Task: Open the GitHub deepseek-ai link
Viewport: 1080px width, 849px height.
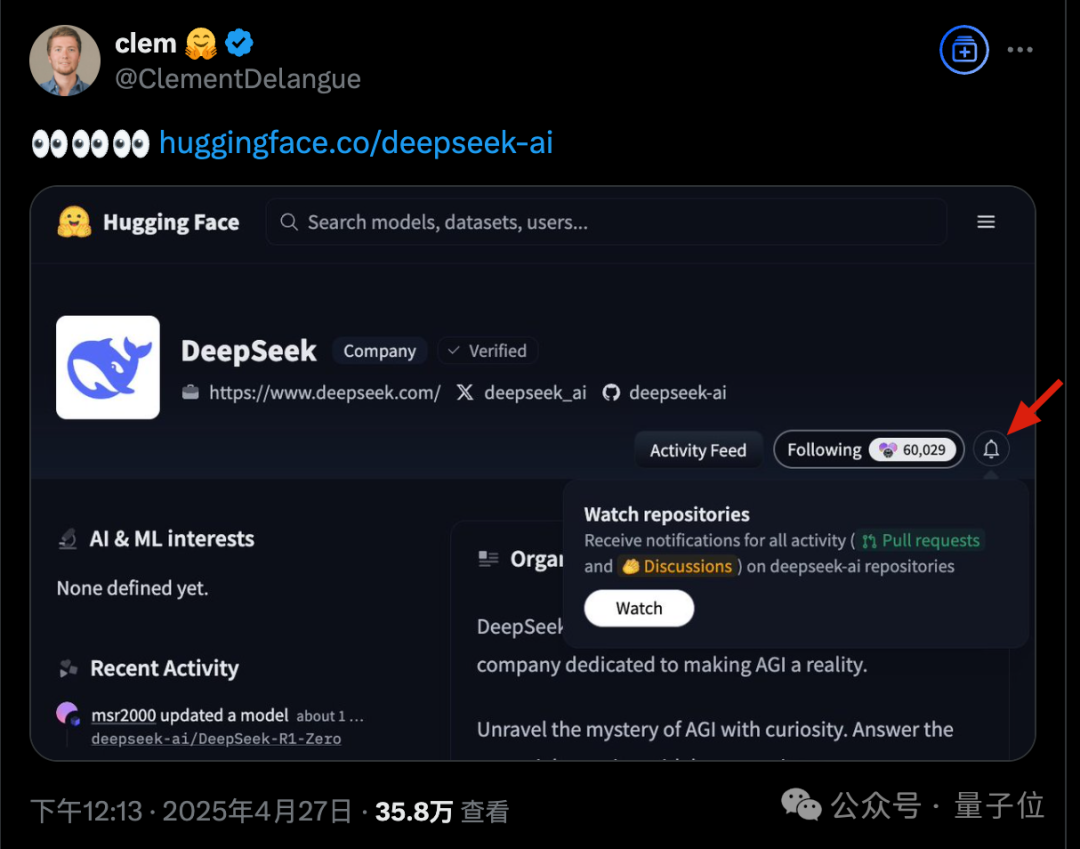Action: pos(665,392)
